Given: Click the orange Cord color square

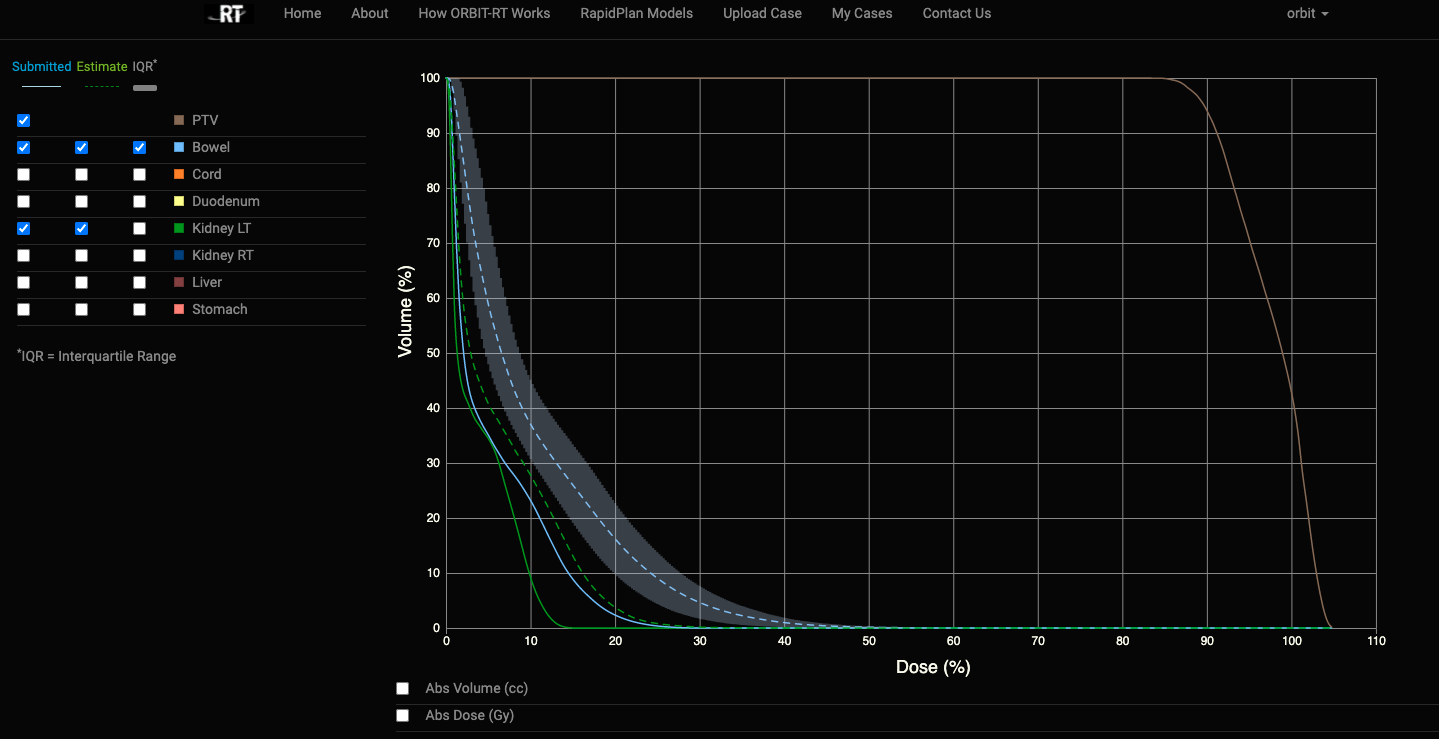Looking at the screenshot, I should (179, 174).
